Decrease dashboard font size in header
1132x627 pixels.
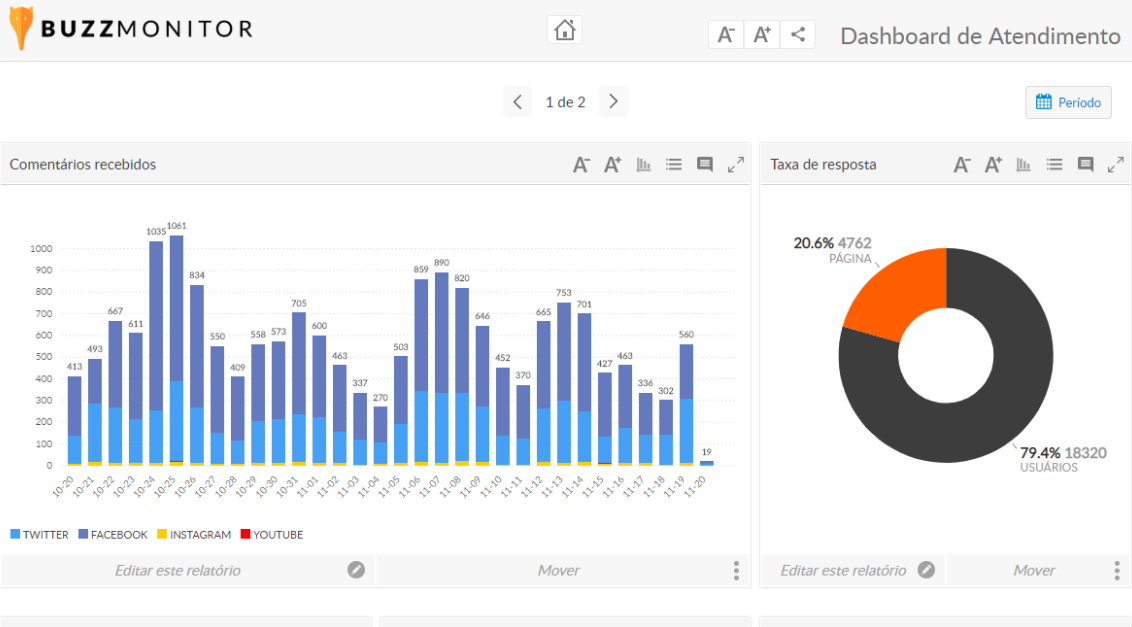[726, 35]
